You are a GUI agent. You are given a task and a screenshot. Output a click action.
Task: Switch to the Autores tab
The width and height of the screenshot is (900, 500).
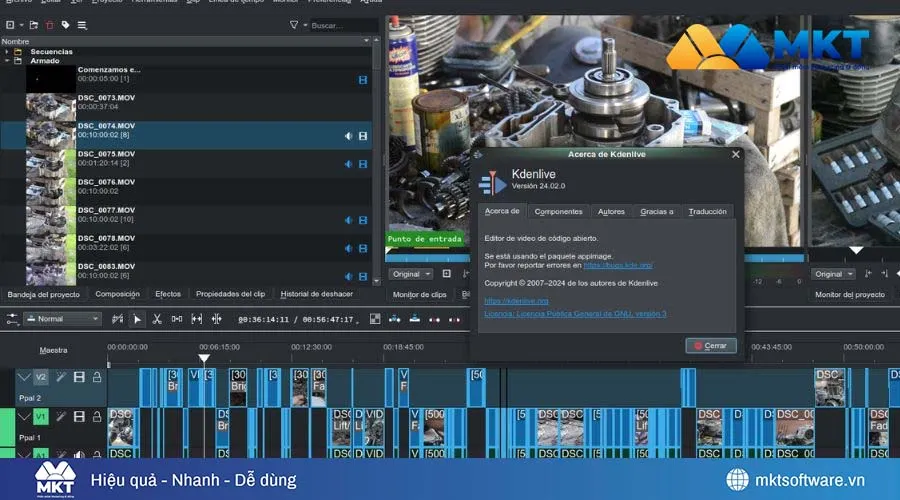[x=611, y=211]
